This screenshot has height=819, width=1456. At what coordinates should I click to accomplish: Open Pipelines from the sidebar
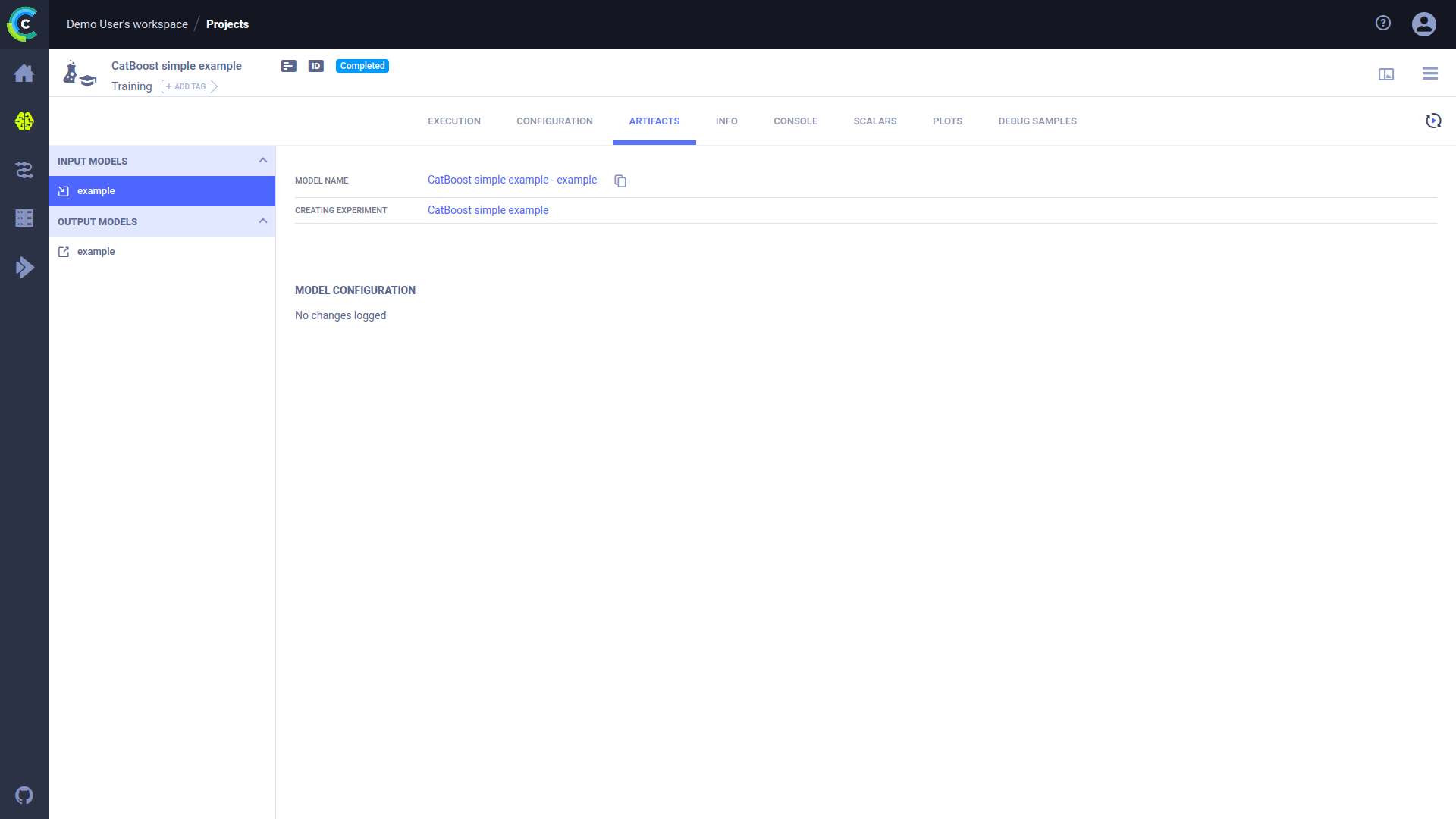(24, 170)
